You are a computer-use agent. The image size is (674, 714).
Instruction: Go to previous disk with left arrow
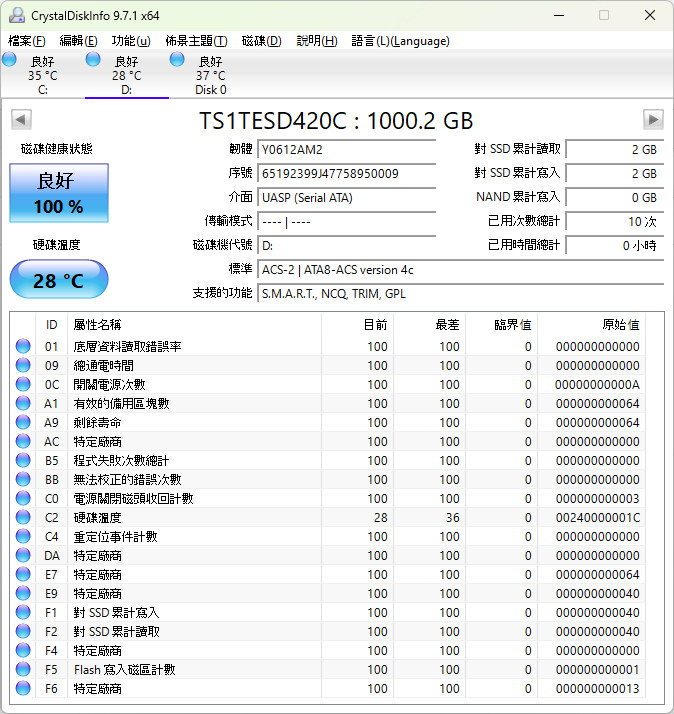coord(21,120)
